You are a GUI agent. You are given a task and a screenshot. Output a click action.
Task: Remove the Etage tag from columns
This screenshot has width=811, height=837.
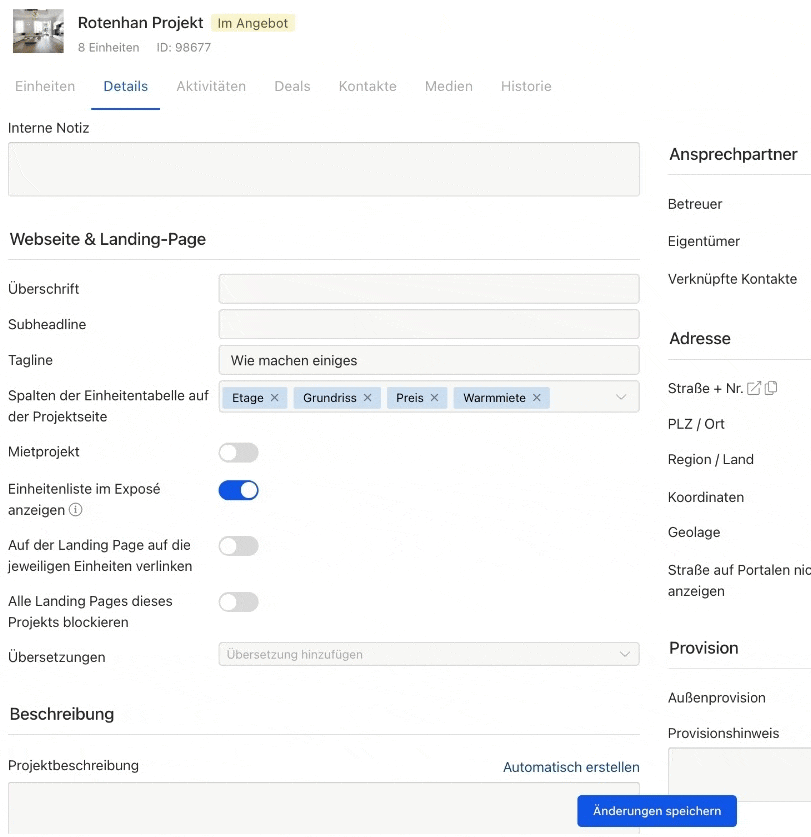pyautogui.click(x=274, y=398)
